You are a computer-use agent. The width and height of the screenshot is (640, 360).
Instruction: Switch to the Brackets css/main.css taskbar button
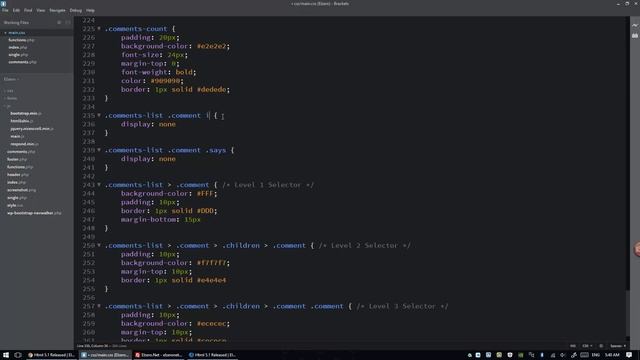105,355
